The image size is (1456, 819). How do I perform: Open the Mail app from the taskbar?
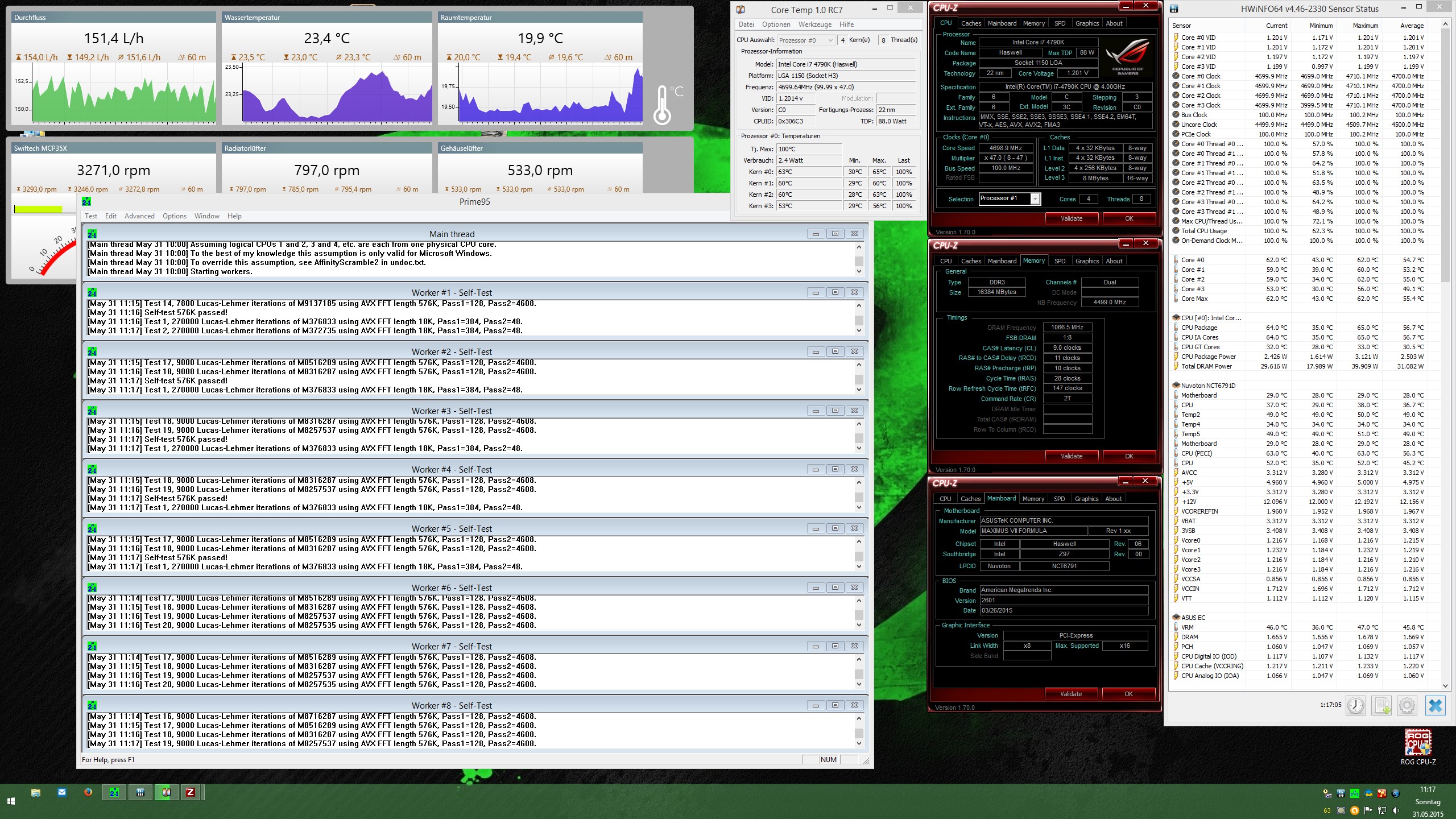[62, 792]
